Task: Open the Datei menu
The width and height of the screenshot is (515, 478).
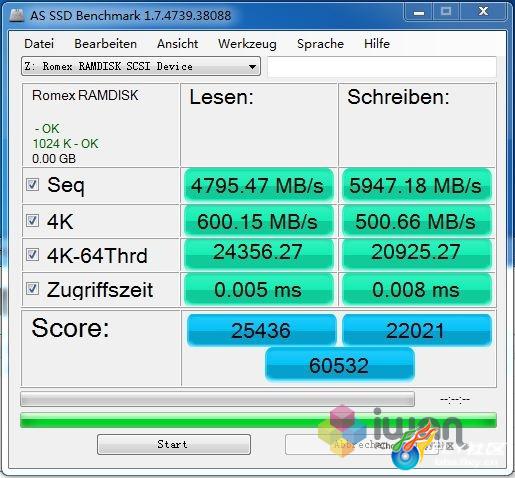Action: click(39, 44)
